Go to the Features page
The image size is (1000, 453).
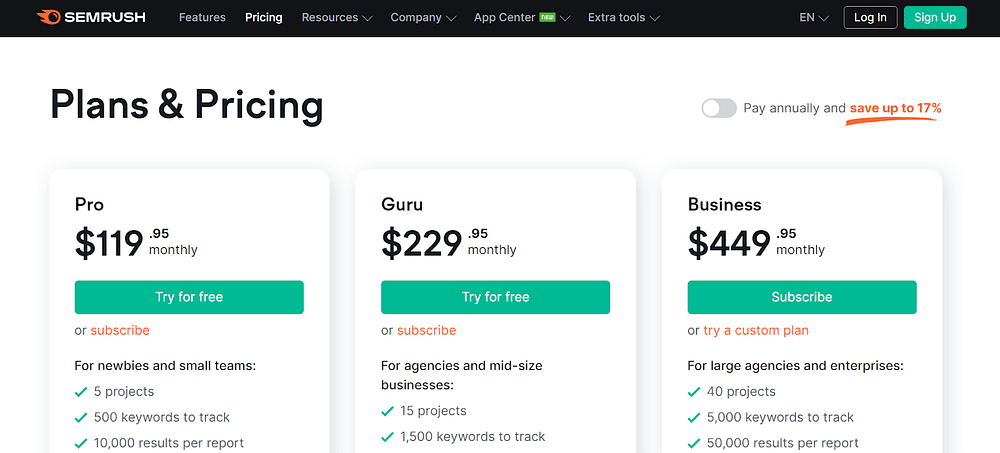click(202, 17)
